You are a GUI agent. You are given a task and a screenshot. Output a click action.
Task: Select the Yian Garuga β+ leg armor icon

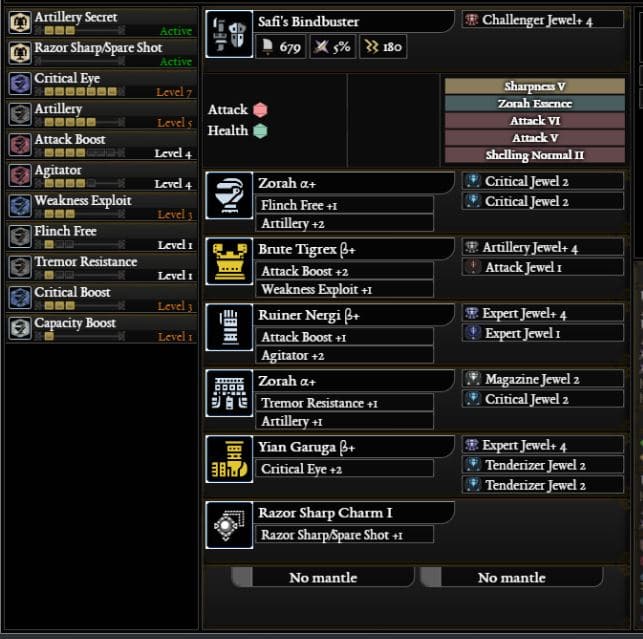(x=229, y=459)
